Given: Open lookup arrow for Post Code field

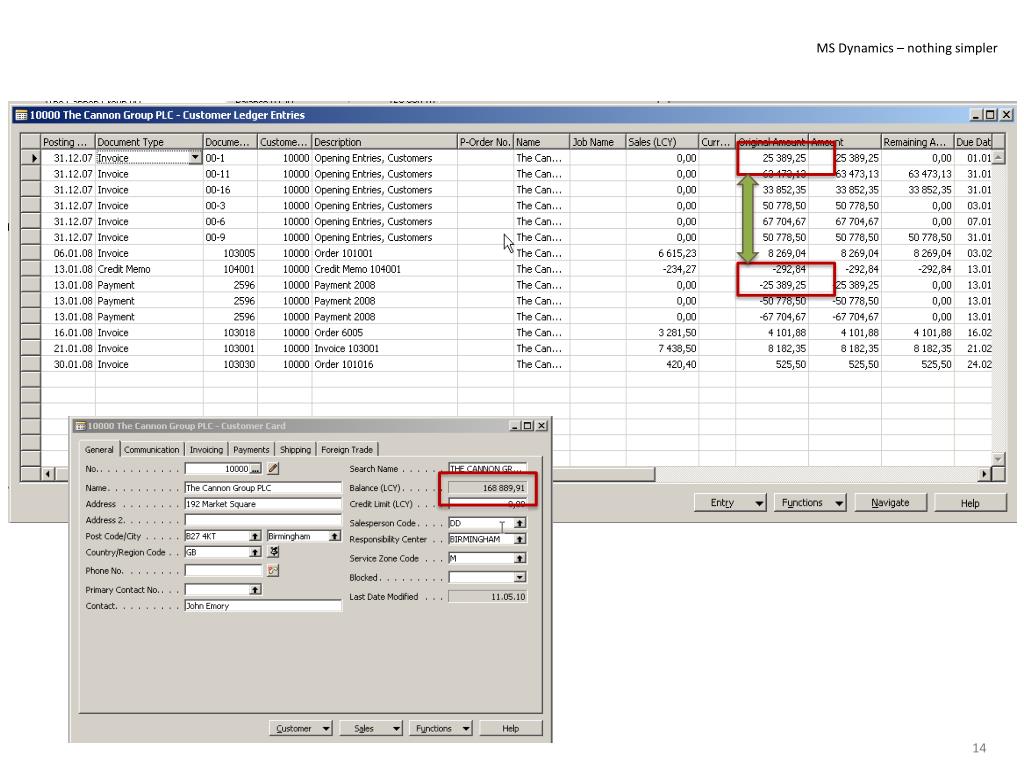Looking at the screenshot, I should pyautogui.click(x=255, y=536).
